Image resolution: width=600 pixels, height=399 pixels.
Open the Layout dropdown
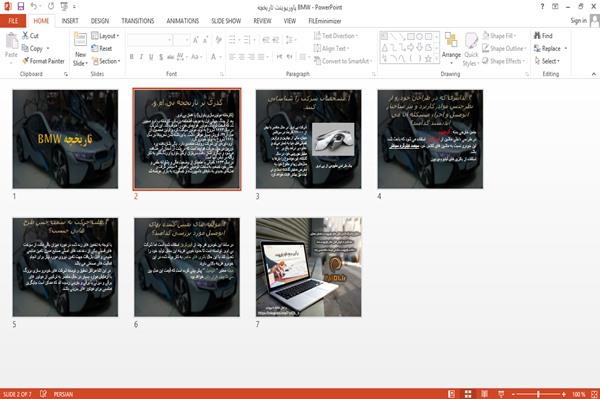[x=106, y=36]
